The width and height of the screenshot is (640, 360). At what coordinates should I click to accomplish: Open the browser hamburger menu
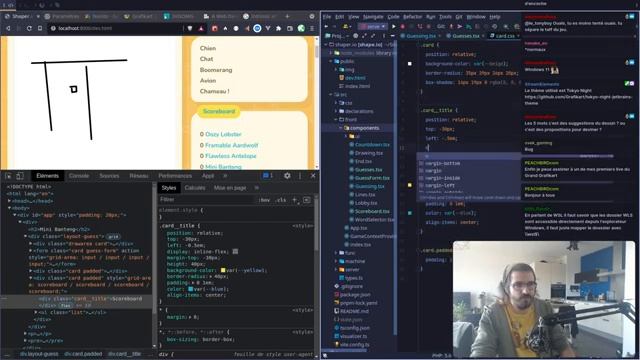(x=312, y=28)
